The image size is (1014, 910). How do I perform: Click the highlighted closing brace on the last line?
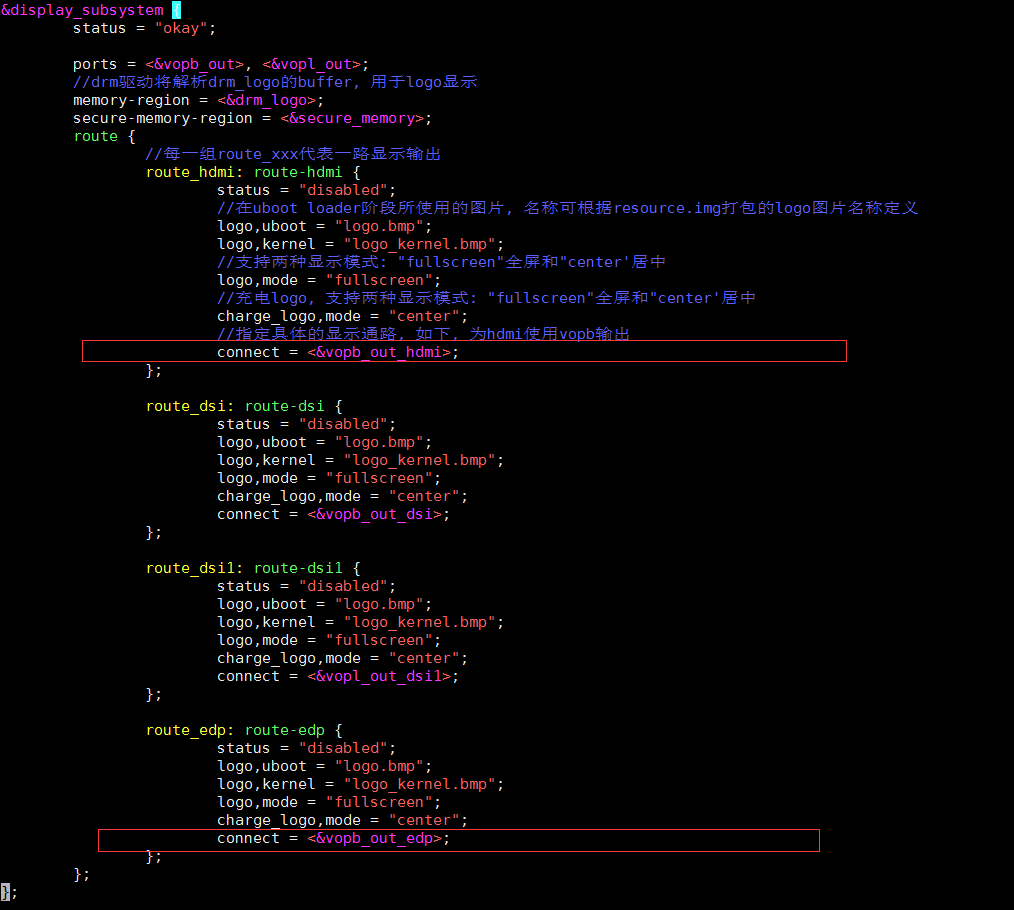pos(5,893)
